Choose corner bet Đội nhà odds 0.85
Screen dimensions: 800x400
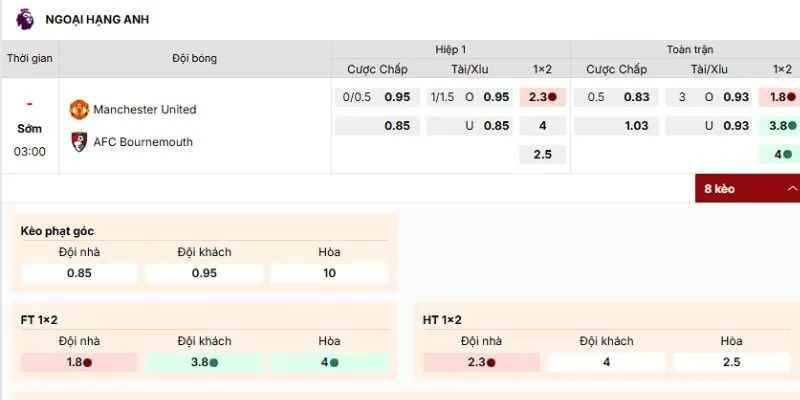tap(79, 273)
